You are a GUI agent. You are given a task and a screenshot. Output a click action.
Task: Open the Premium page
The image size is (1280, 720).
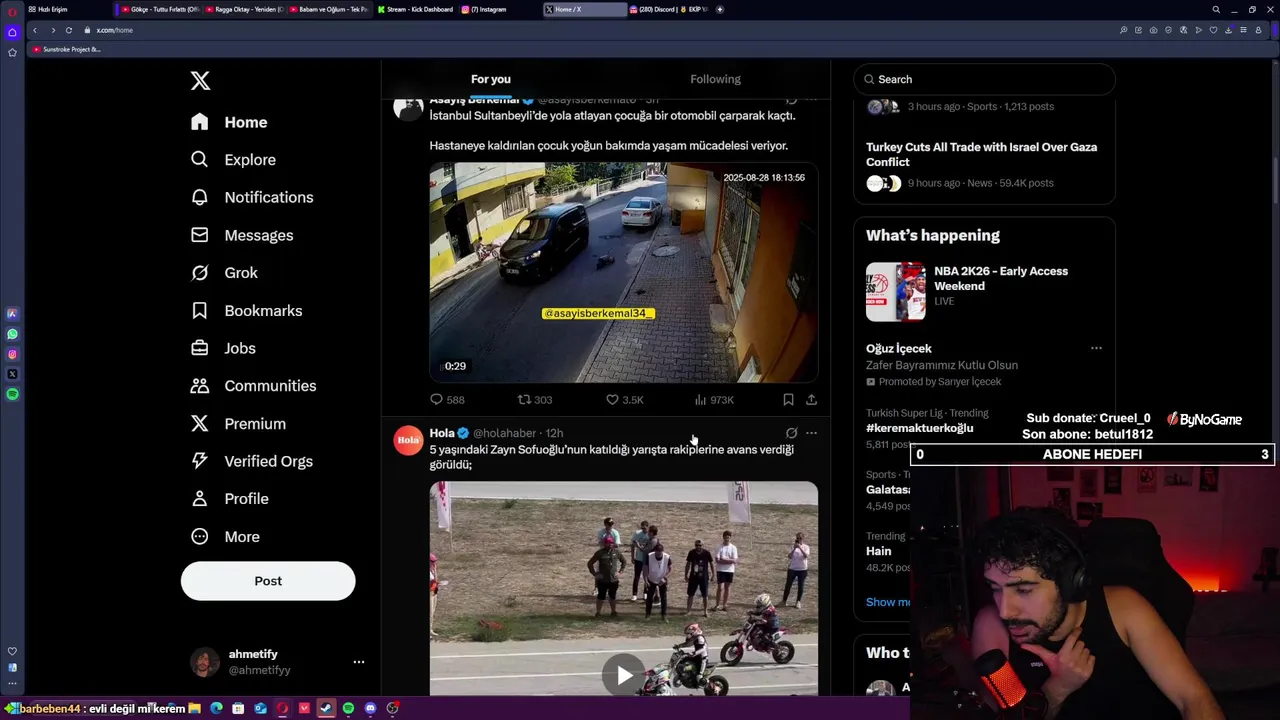238,424
